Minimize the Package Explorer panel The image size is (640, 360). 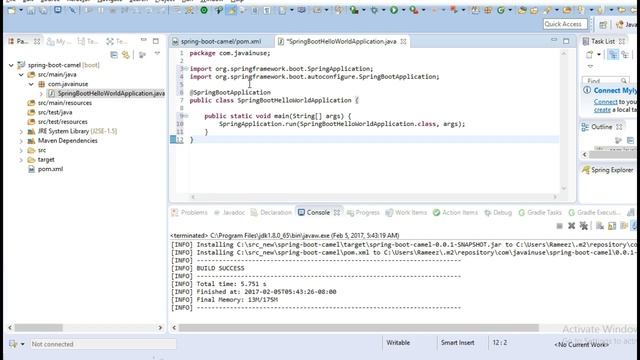(143, 40)
